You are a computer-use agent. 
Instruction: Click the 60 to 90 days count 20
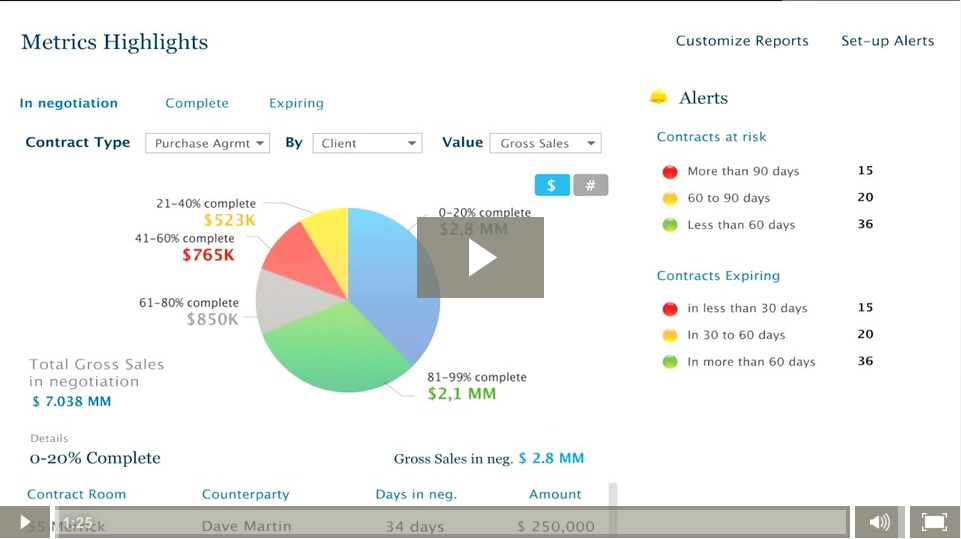pos(865,197)
